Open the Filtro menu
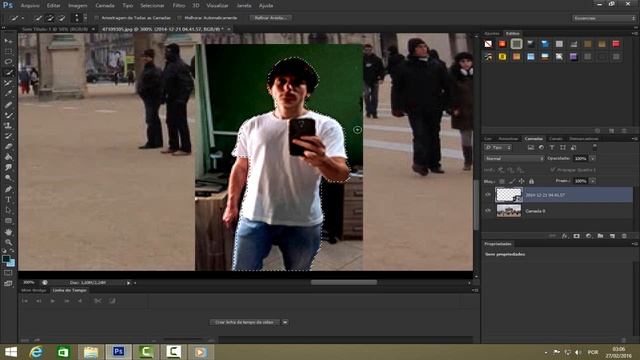The height and width of the screenshot is (360, 640). click(x=179, y=6)
